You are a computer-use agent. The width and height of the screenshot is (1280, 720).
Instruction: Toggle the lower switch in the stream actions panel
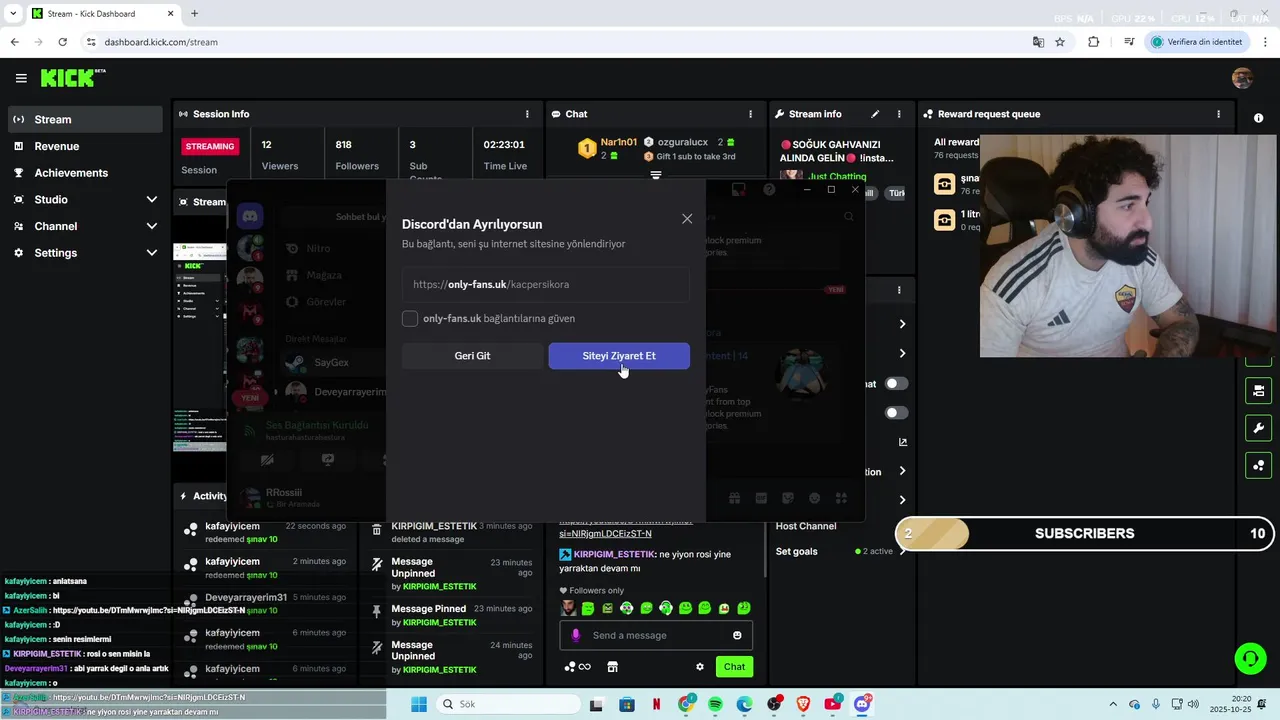896,412
